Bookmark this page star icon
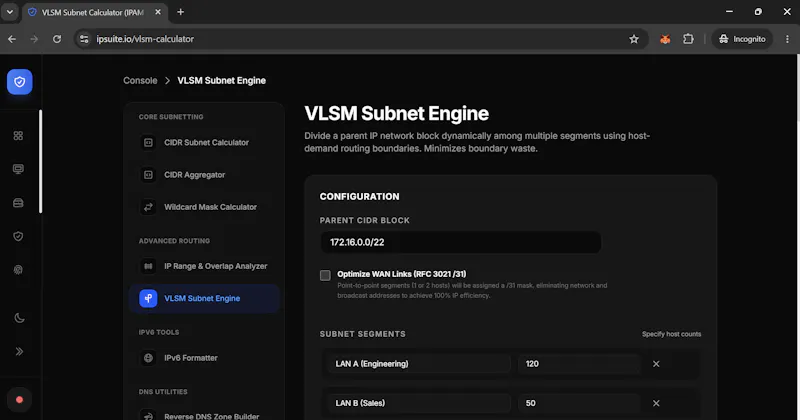800x420 pixels. (634, 39)
